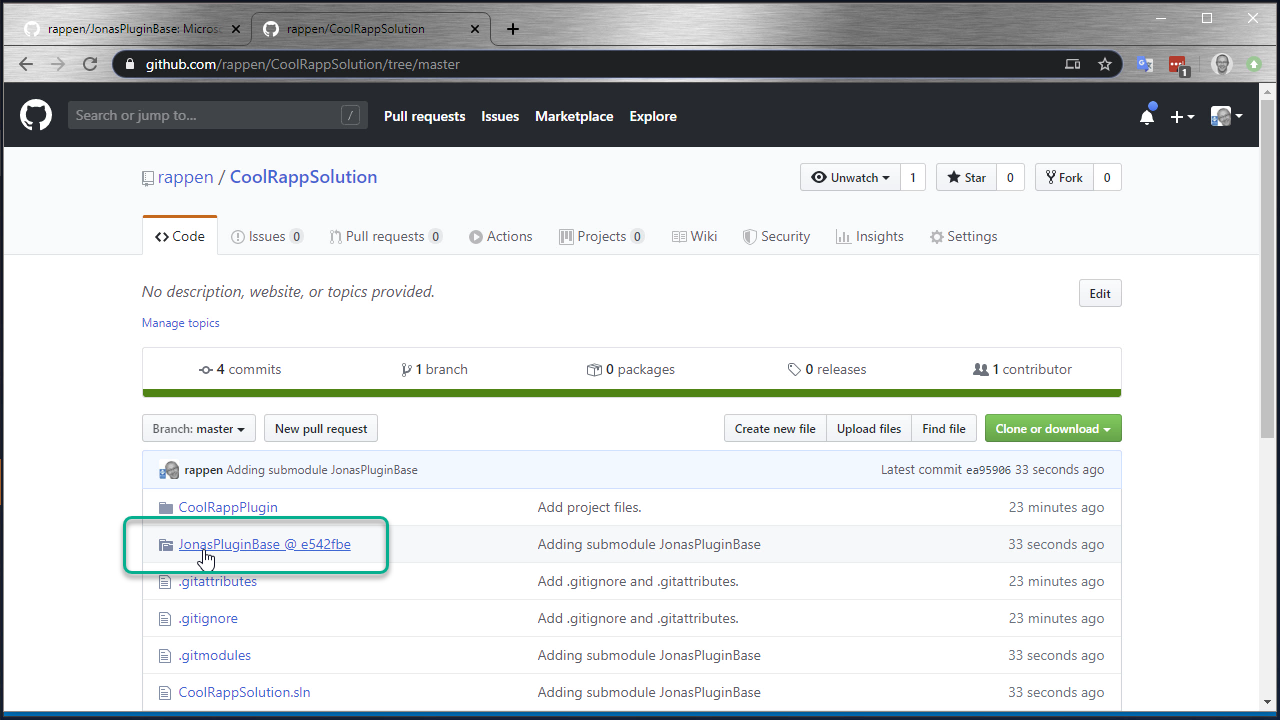
Task: Open the repository Pull requests tab
Action: [386, 237]
